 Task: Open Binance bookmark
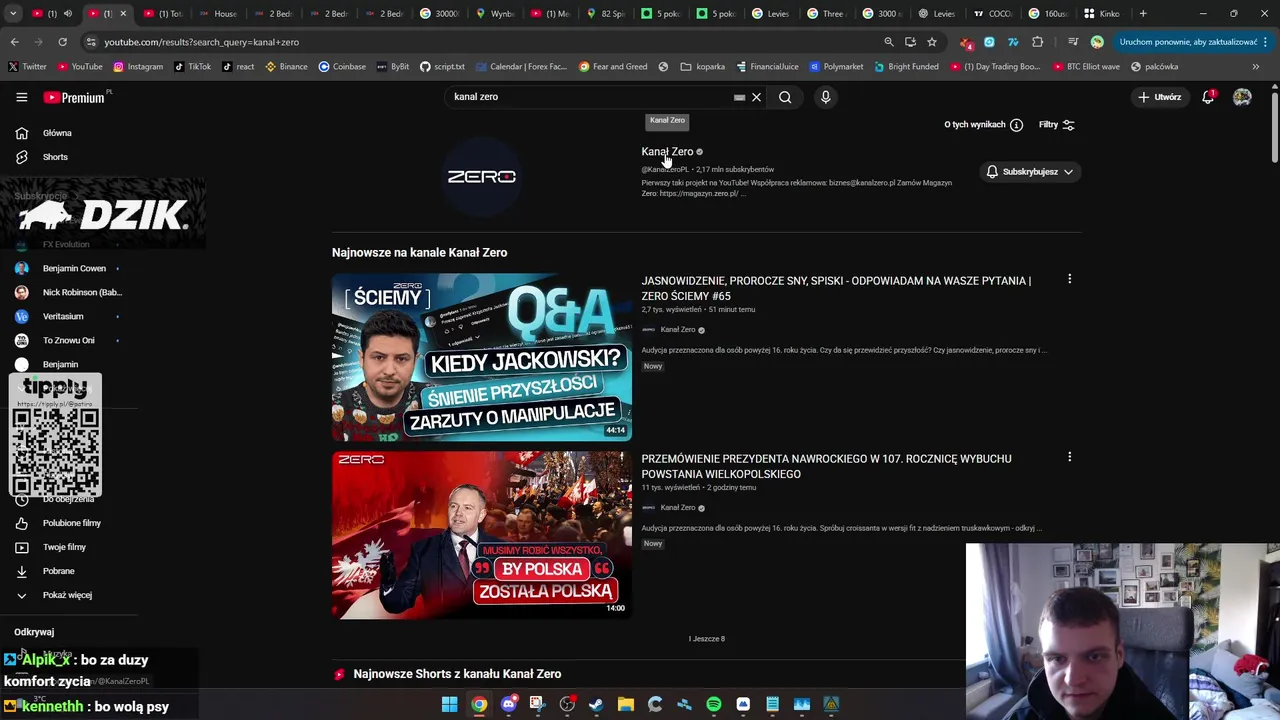point(286,66)
